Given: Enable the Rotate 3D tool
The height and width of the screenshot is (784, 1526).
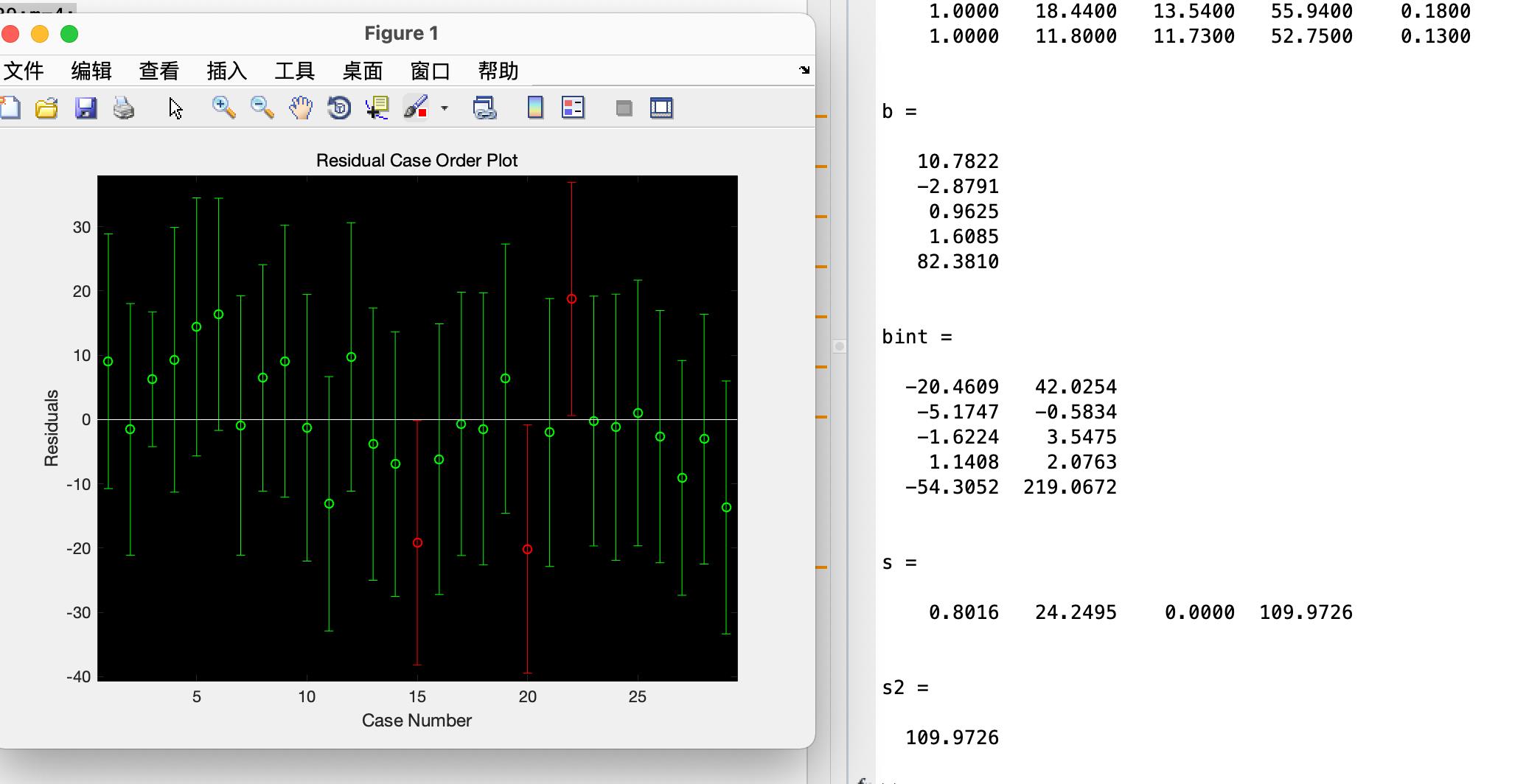Looking at the screenshot, I should [x=339, y=108].
